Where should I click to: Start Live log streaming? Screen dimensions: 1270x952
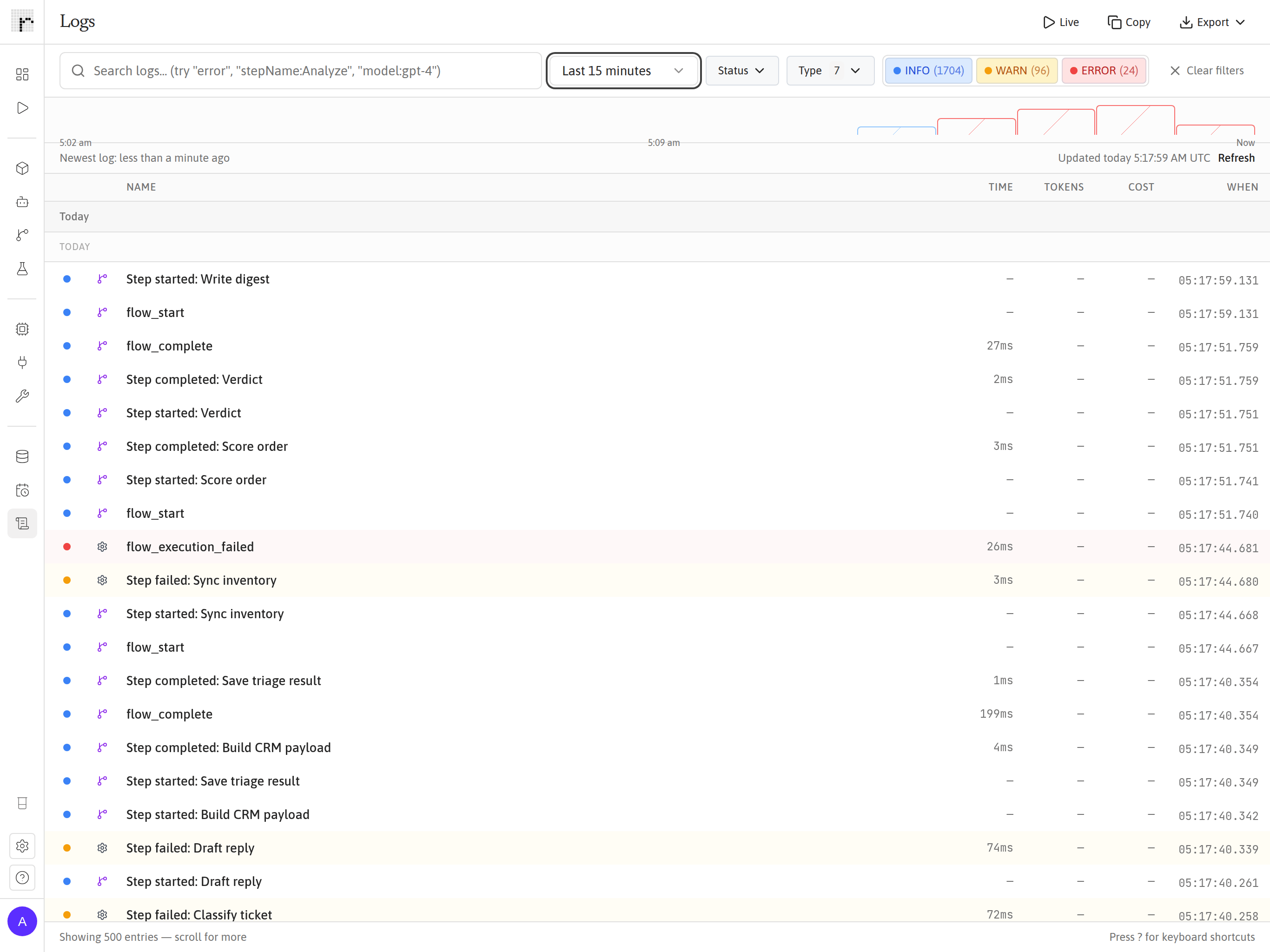click(1061, 22)
